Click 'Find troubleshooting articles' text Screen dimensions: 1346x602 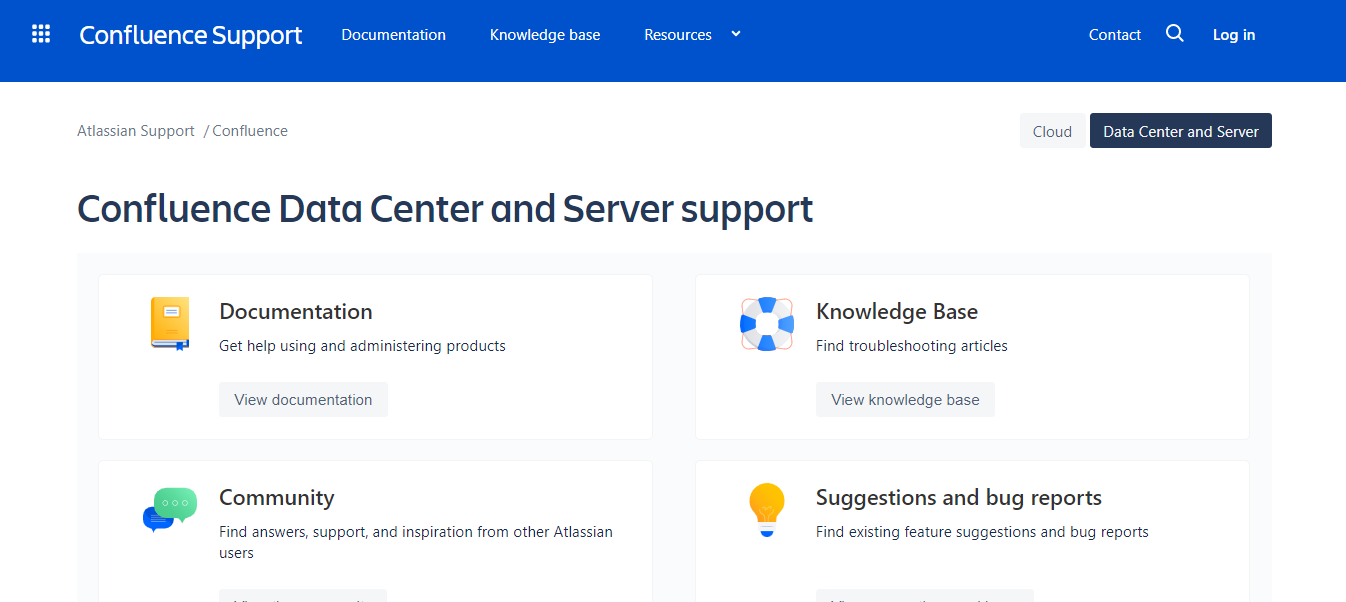point(912,346)
